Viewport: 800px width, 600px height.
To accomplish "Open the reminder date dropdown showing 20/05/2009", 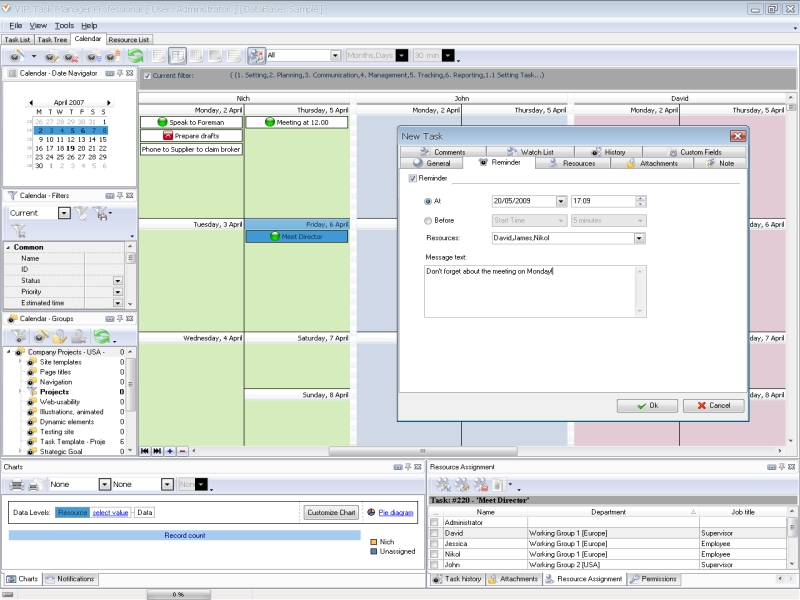I will pos(560,201).
